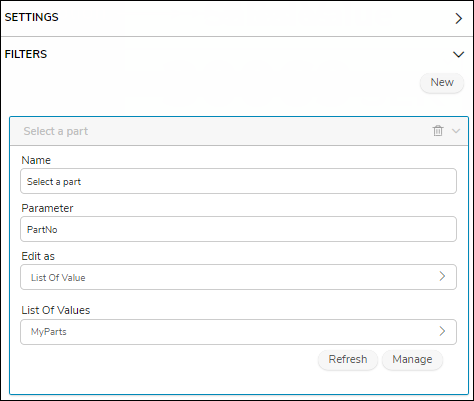The height and width of the screenshot is (401, 474).
Task: Expand the SETTINGS section arrow
Action: click(x=459, y=18)
